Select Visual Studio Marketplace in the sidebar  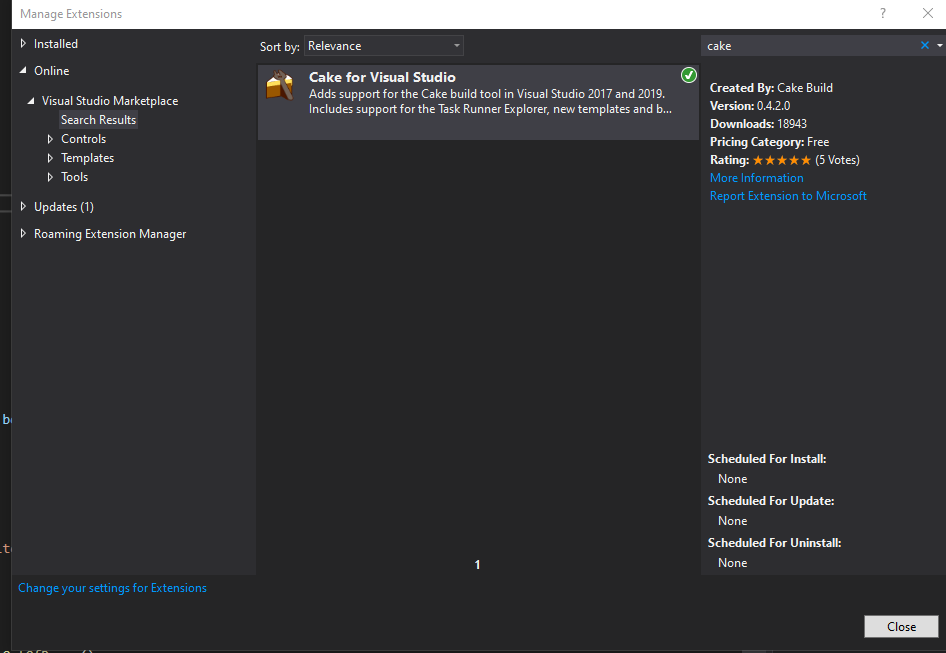(x=110, y=100)
